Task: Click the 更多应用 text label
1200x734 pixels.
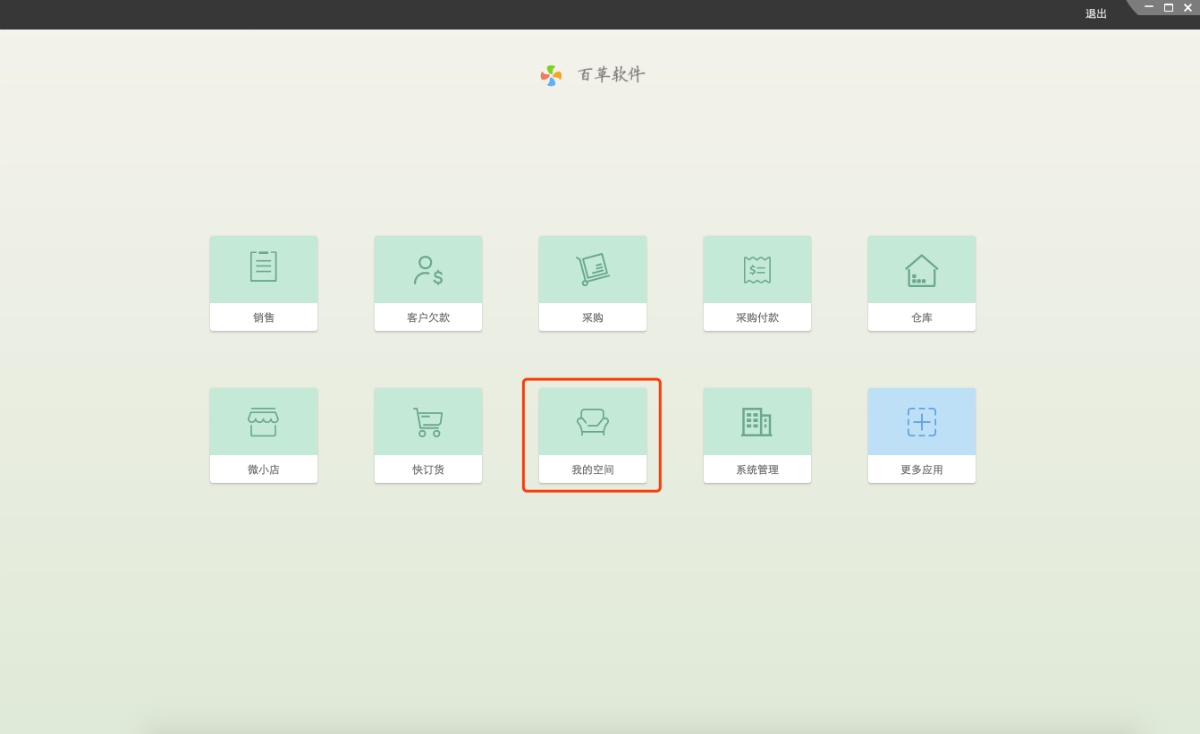Action: point(921,470)
